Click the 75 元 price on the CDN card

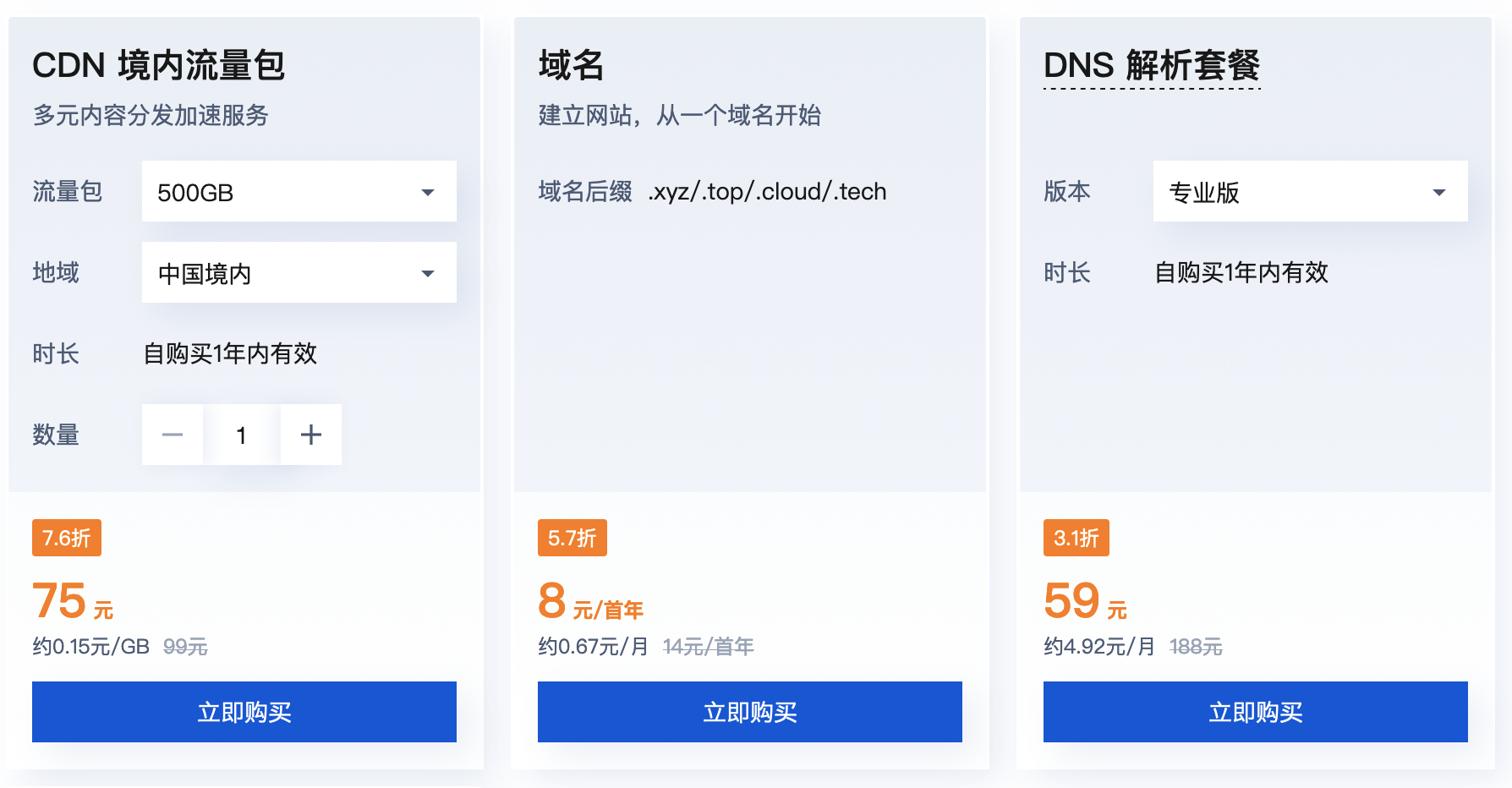click(x=72, y=600)
